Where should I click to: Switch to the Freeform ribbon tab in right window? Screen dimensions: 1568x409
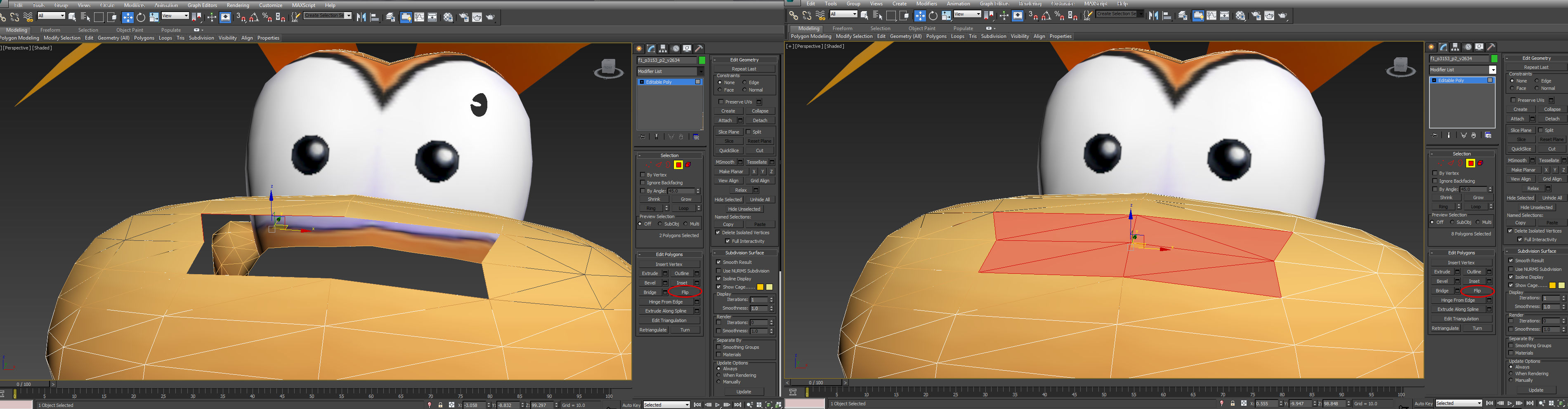[843, 28]
